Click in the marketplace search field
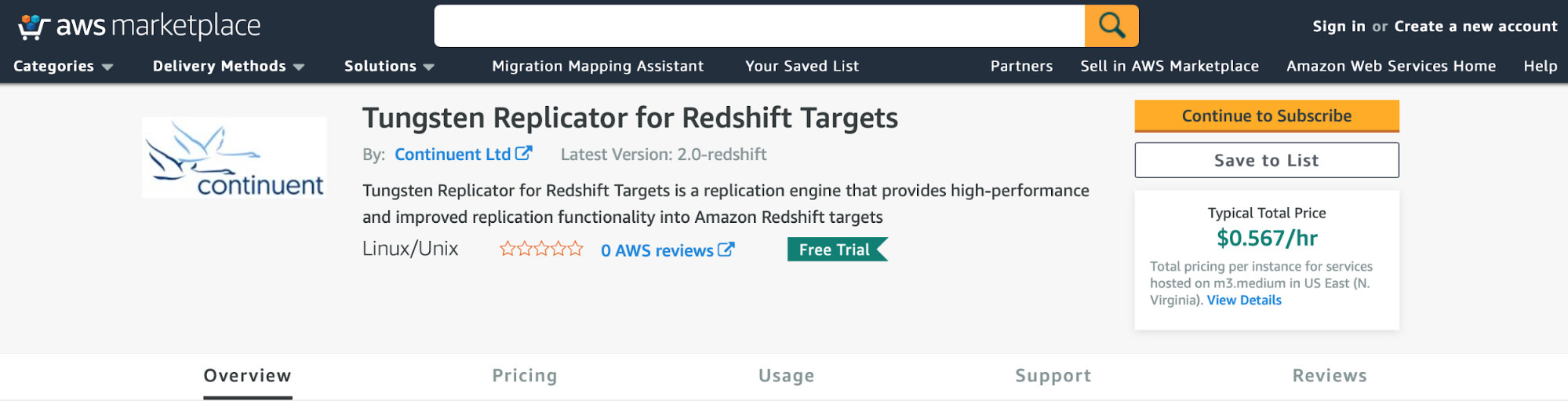Viewport: 1568px width, 401px height. [759, 26]
